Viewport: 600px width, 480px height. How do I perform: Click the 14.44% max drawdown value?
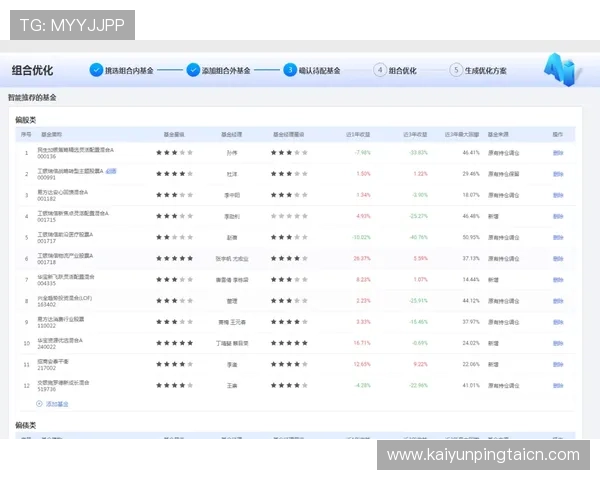point(471,279)
